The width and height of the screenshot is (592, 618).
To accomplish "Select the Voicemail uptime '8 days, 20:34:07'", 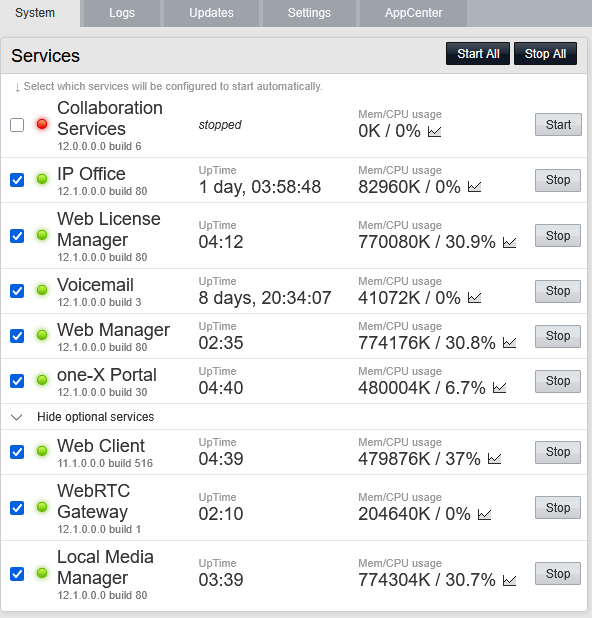I will 265,298.
